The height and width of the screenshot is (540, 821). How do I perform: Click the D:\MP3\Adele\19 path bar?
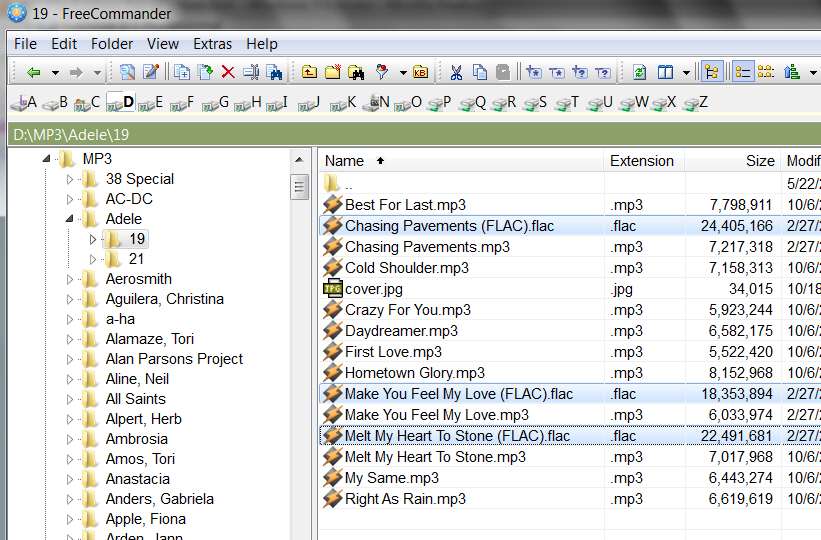point(414,135)
